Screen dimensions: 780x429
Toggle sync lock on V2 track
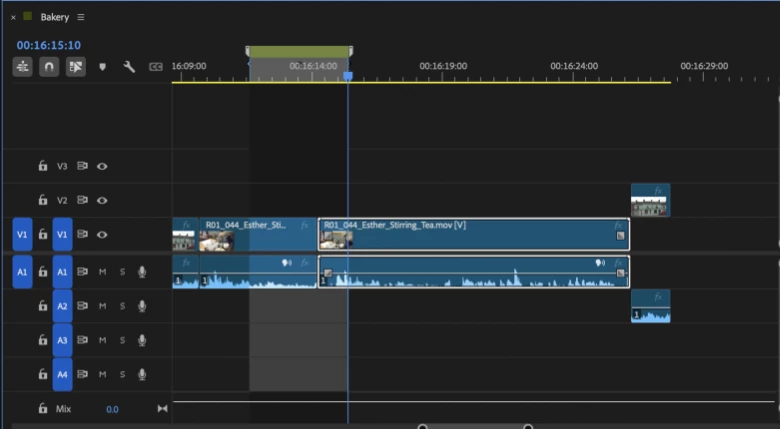[82, 200]
